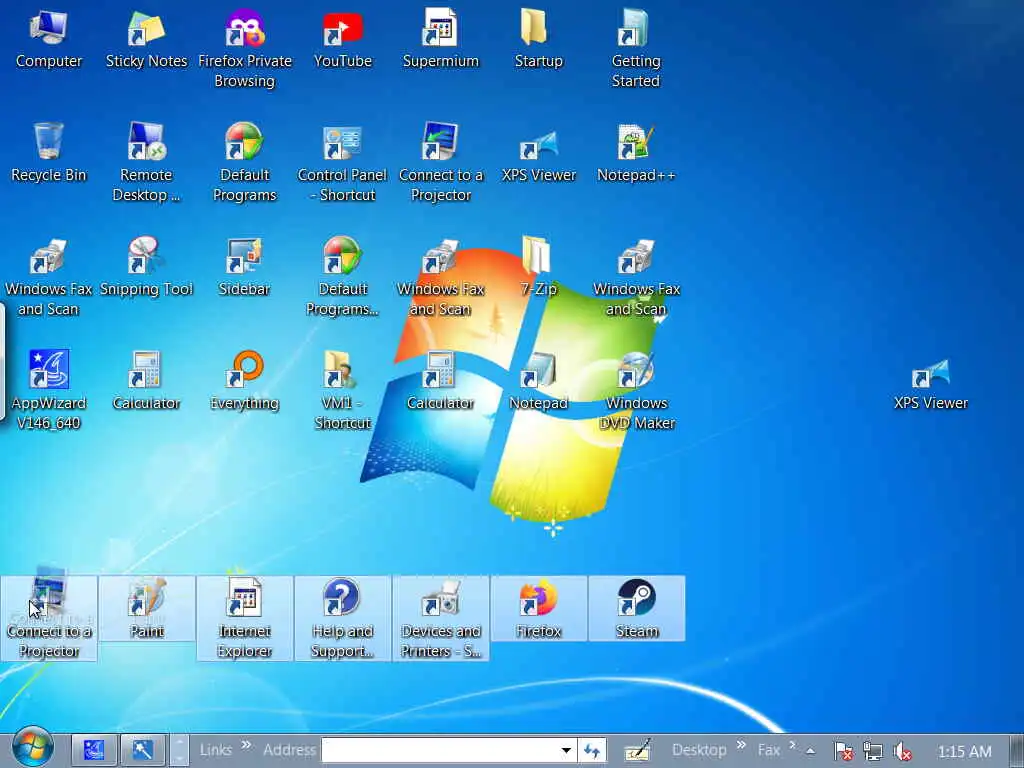This screenshot has height=768, width=1024.
Task: Click the Firefox Private Browsing shortcut
Action: (x=244, y=49)
